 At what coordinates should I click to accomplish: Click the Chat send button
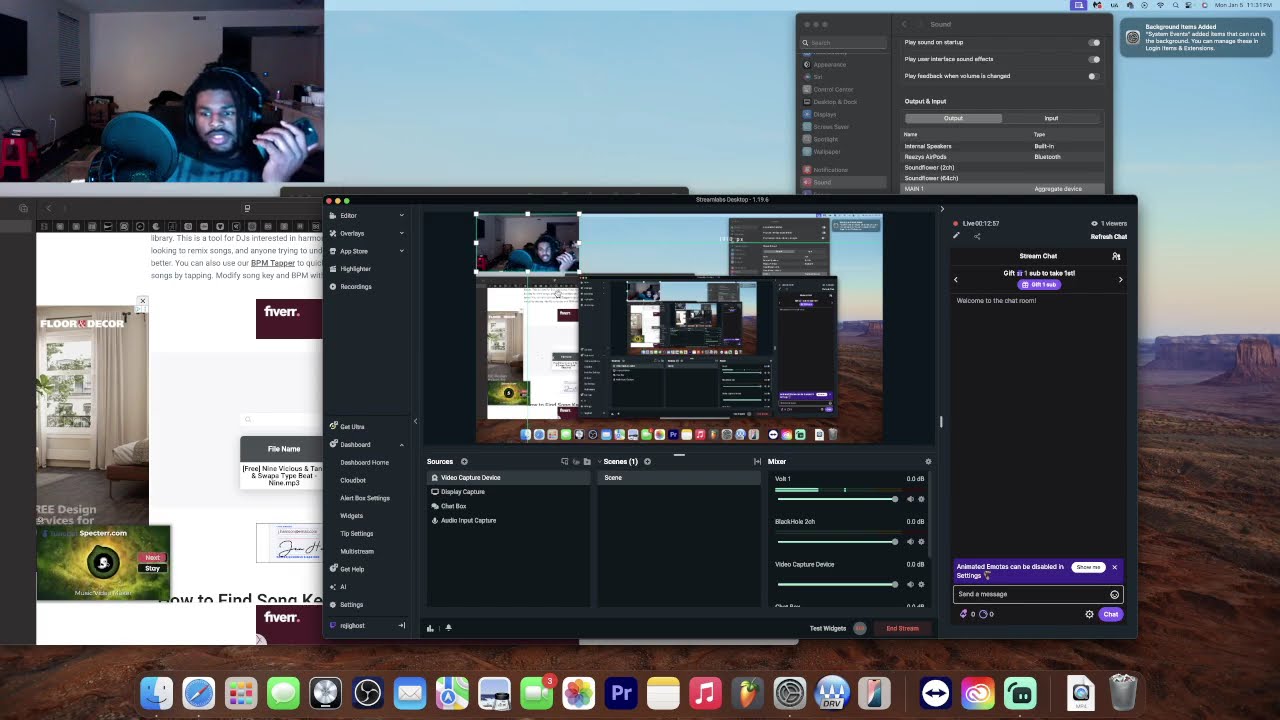1111,614
